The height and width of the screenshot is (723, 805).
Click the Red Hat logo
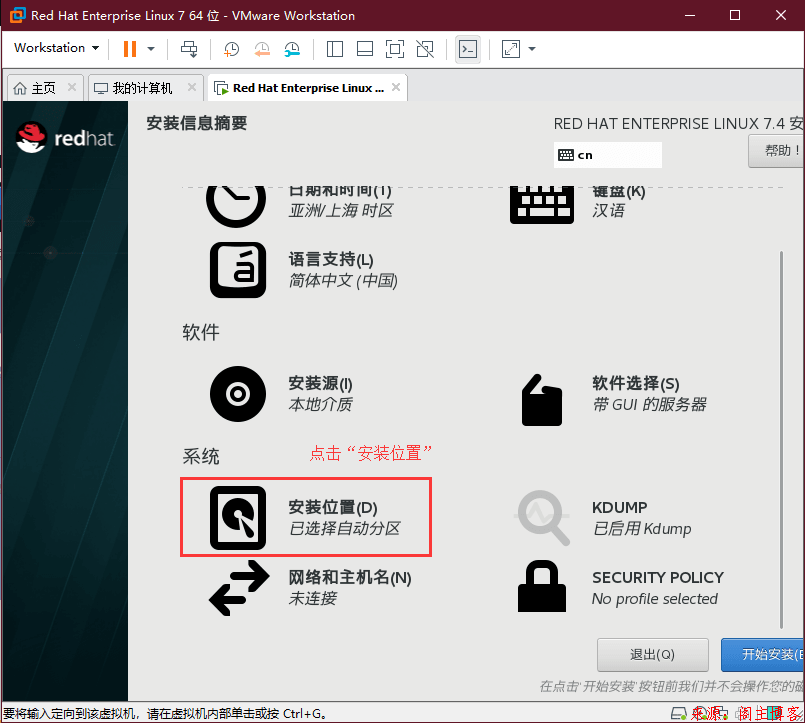[65, 138]
